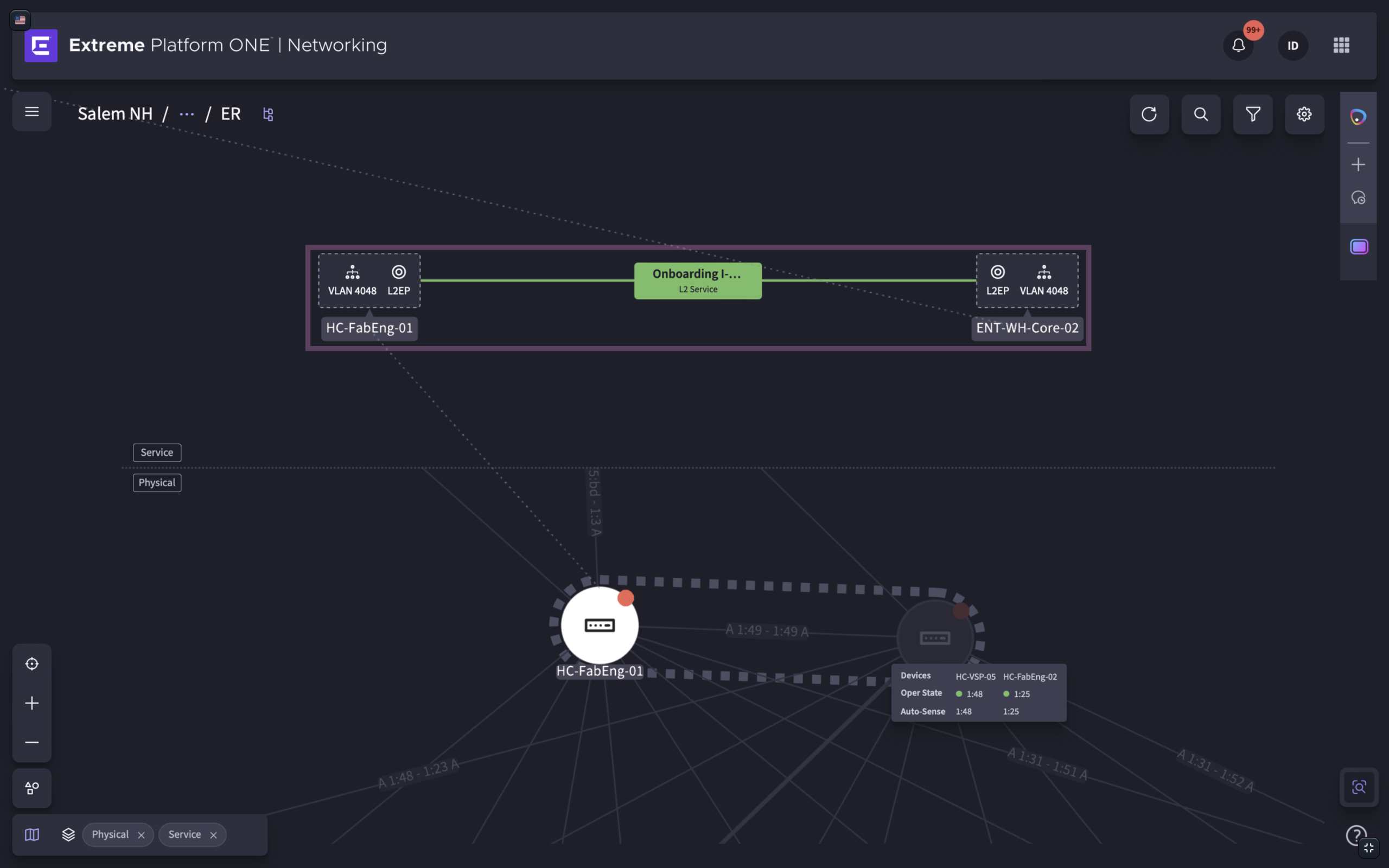Click the purple panel icon in right sidebar
Viewport: 1389px width, 868px height.
1359,247
